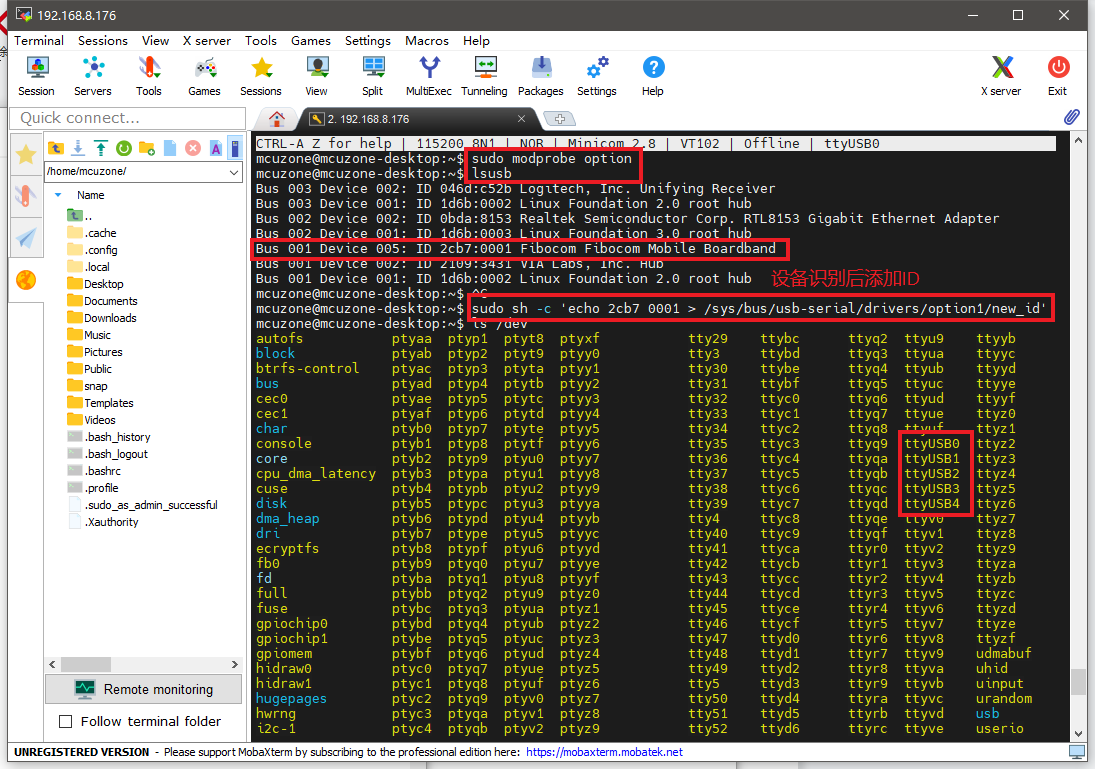This screenshot has width=1095, height=769.
Task: Open the Sessions menu
Action: 103,41
